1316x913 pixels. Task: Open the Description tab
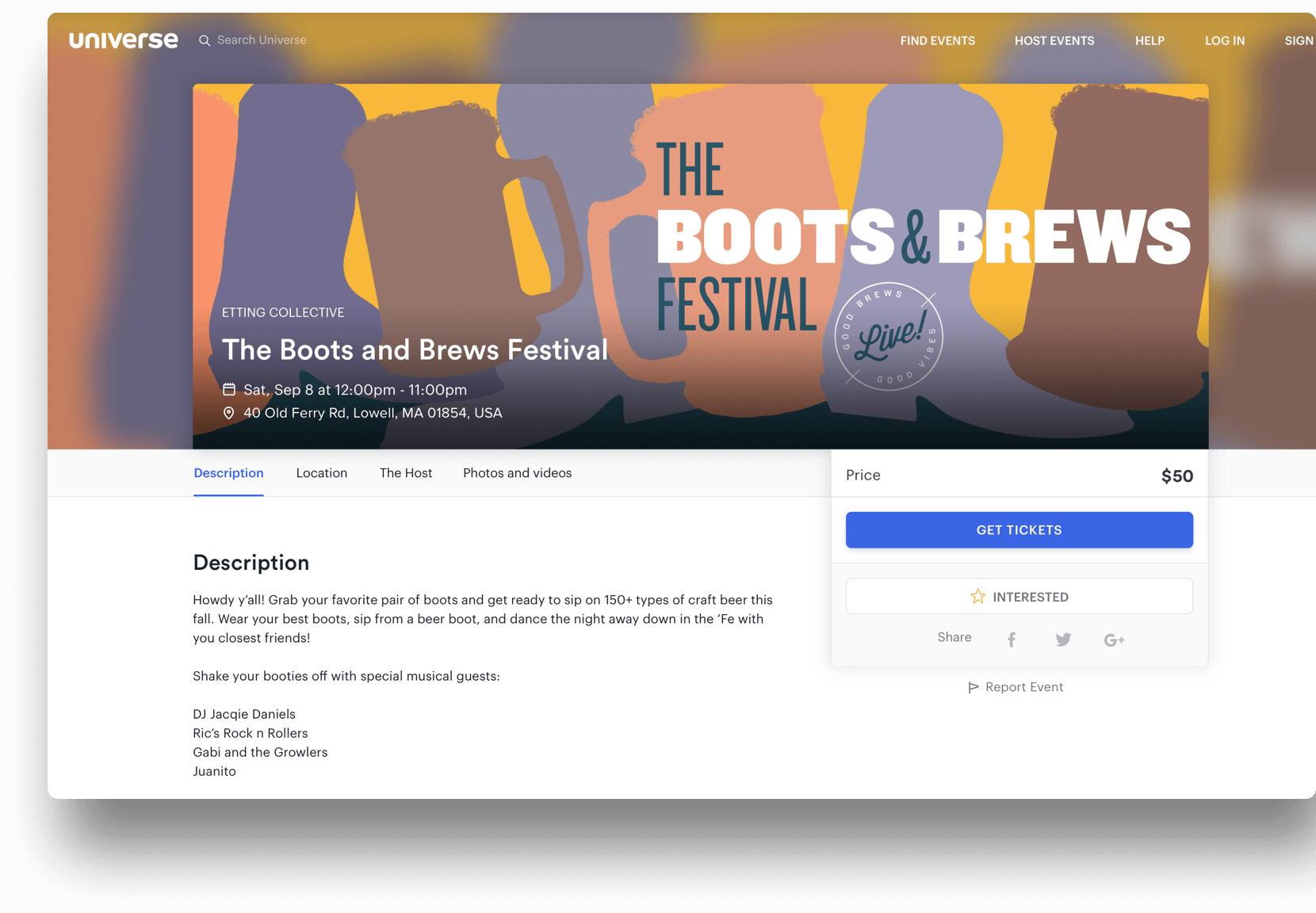(228, 473)
